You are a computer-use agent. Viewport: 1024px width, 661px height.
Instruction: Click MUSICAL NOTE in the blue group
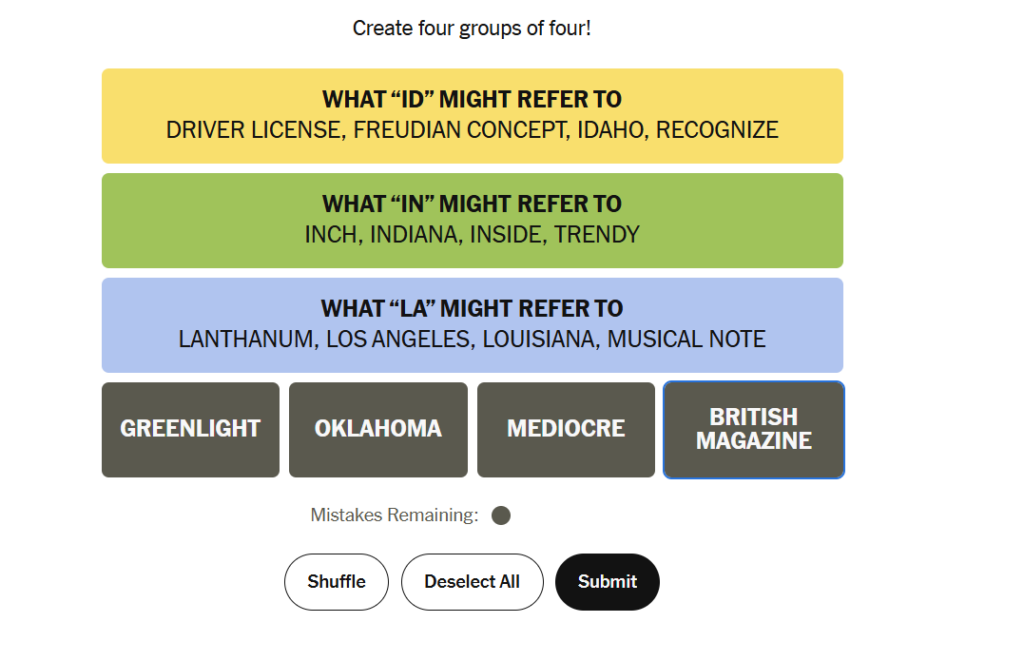coord(686,339)
